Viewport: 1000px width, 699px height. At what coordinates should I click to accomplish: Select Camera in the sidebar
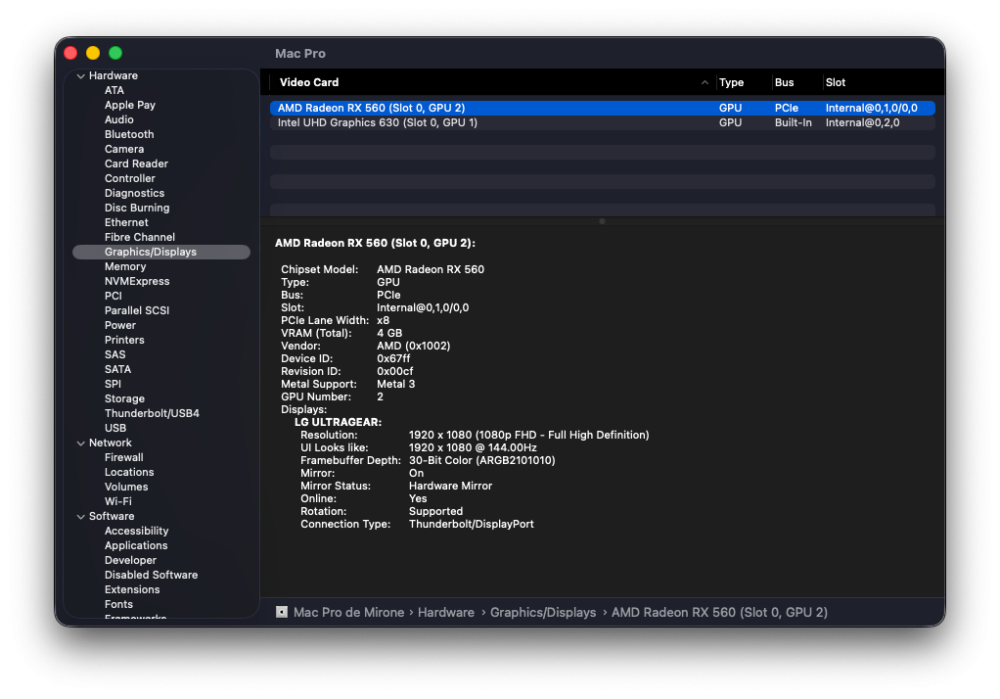pyautogui.click(x=124, y=149)
